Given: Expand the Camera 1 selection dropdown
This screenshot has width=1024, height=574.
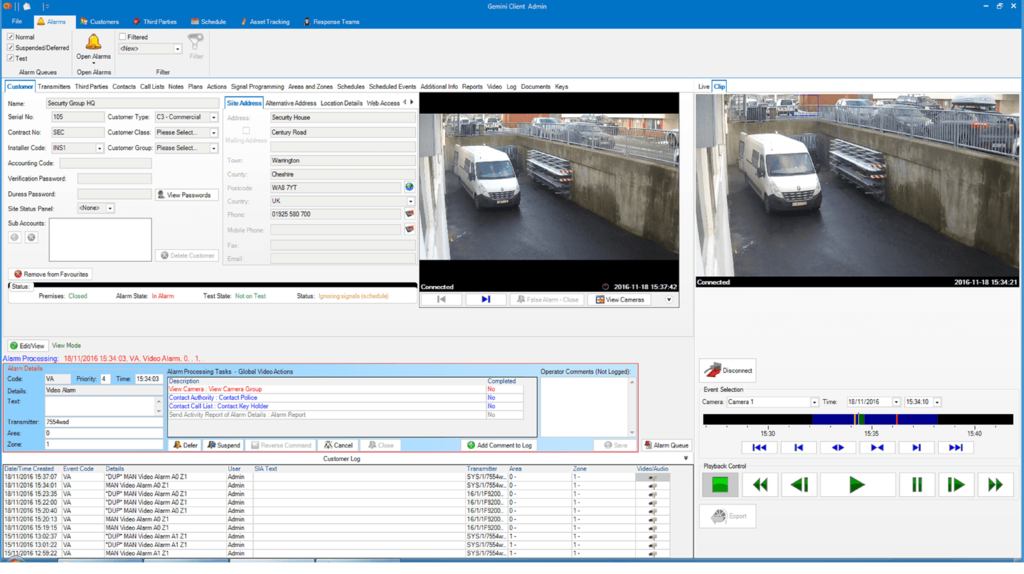Looking at the screenshot, I should [814, 402].
